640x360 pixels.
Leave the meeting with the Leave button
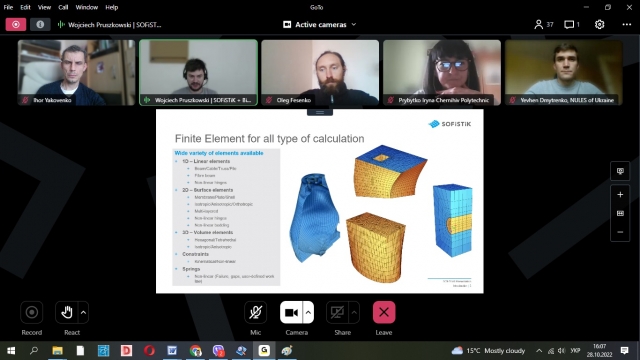click(x=384, y=313)
